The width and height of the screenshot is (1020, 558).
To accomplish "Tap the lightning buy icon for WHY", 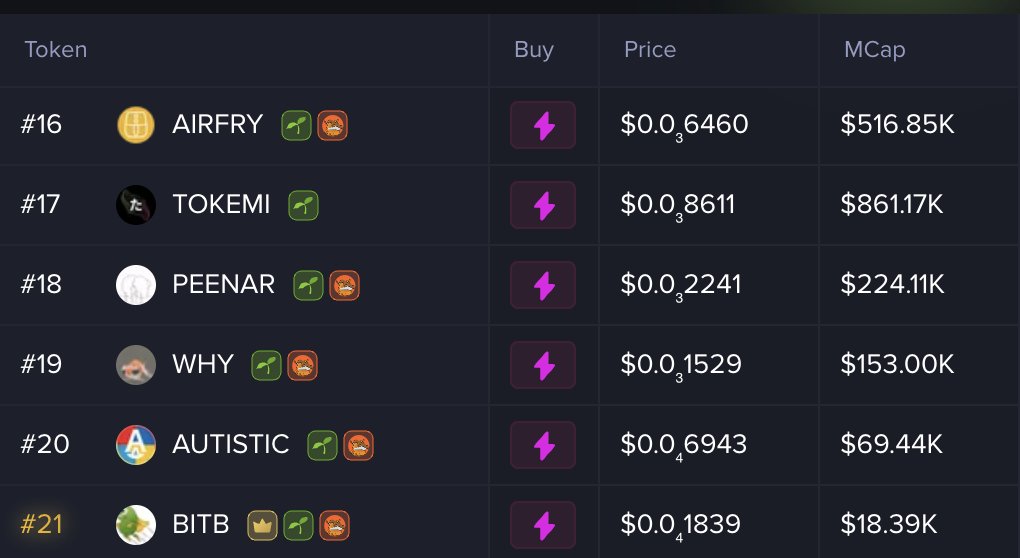I will click(x=543, y=365).
